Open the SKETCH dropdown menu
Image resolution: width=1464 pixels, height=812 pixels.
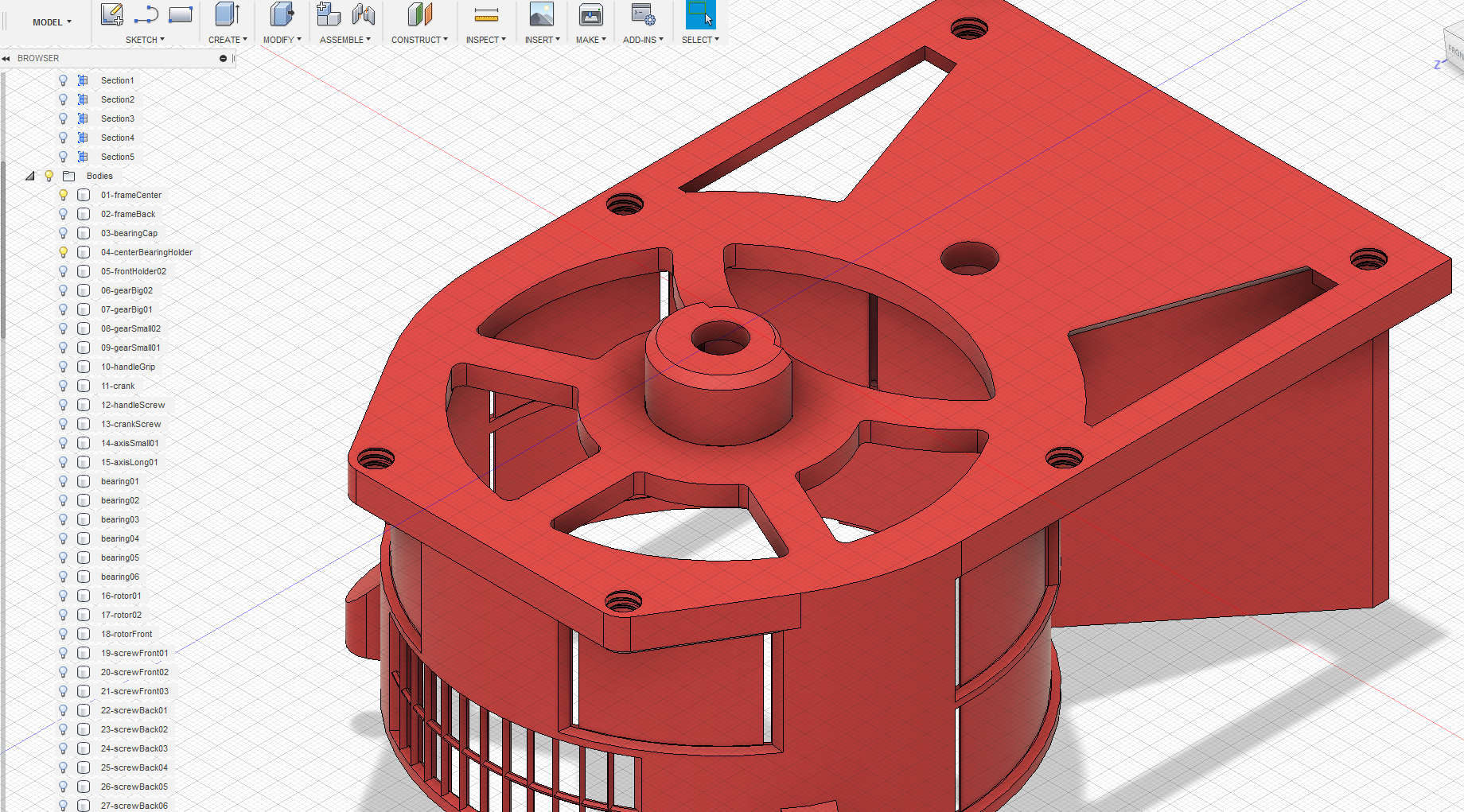pos(145,40)
